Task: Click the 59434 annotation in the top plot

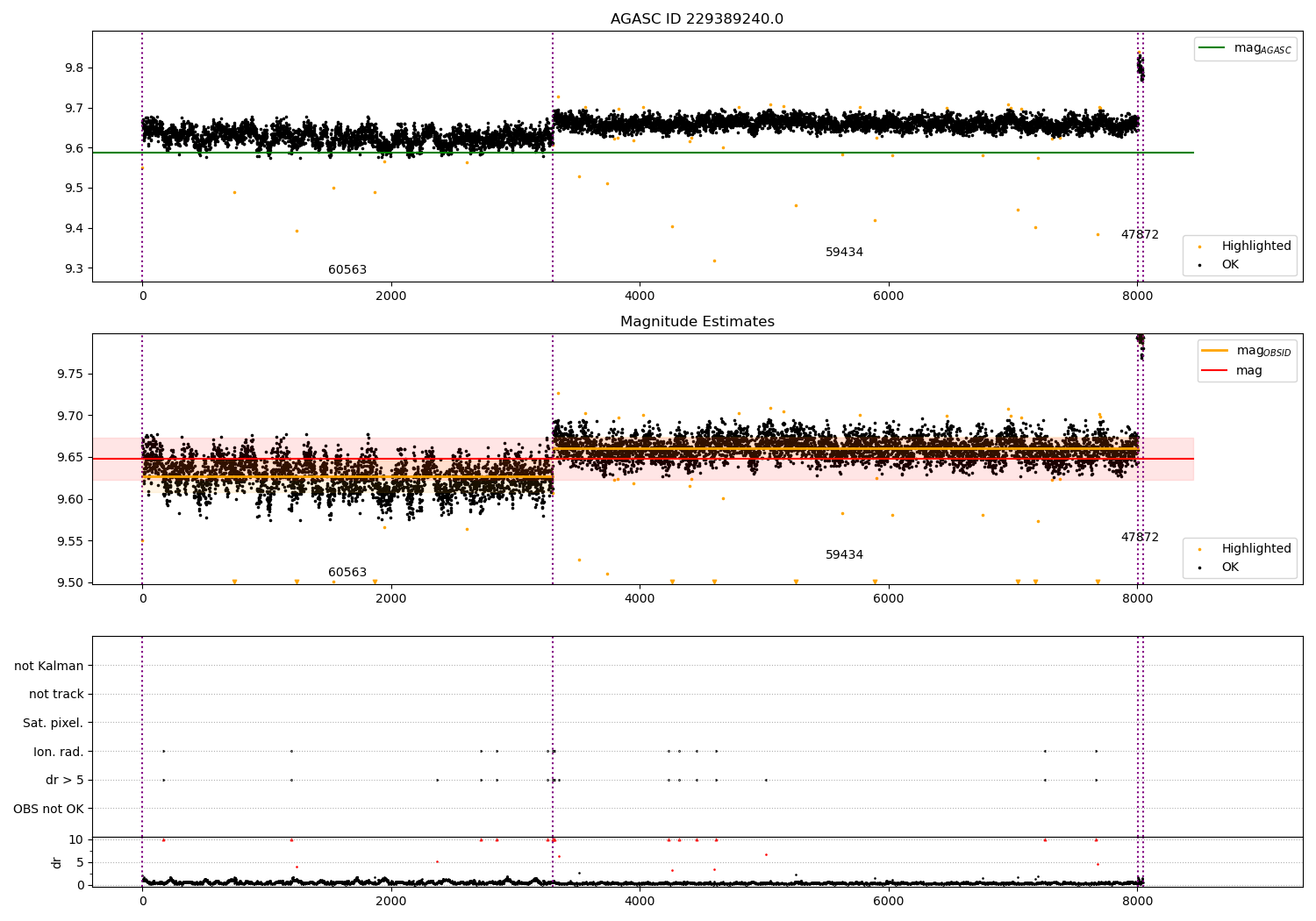Action: coord(844,253)
